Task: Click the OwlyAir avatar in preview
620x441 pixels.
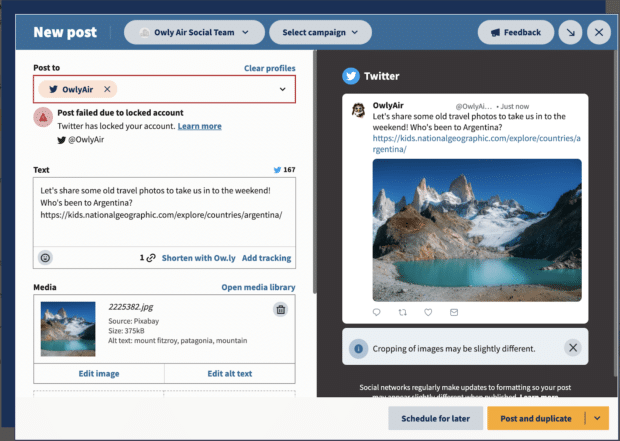Action: point(359,110)
